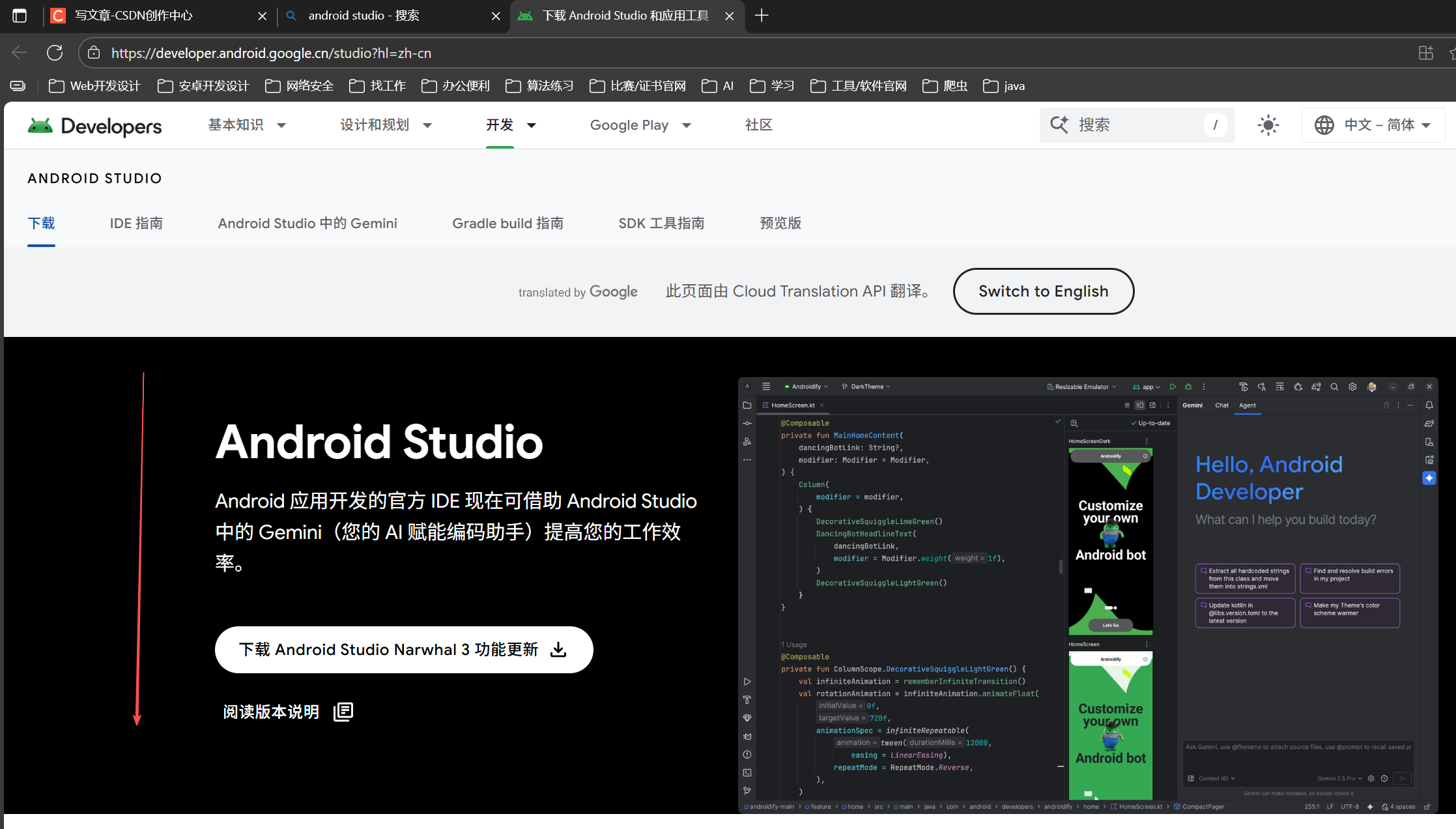The width and height of the screenshot is (1456, 829).
Task: Click the Android Developers logo
Action: [x=95, y=125]
